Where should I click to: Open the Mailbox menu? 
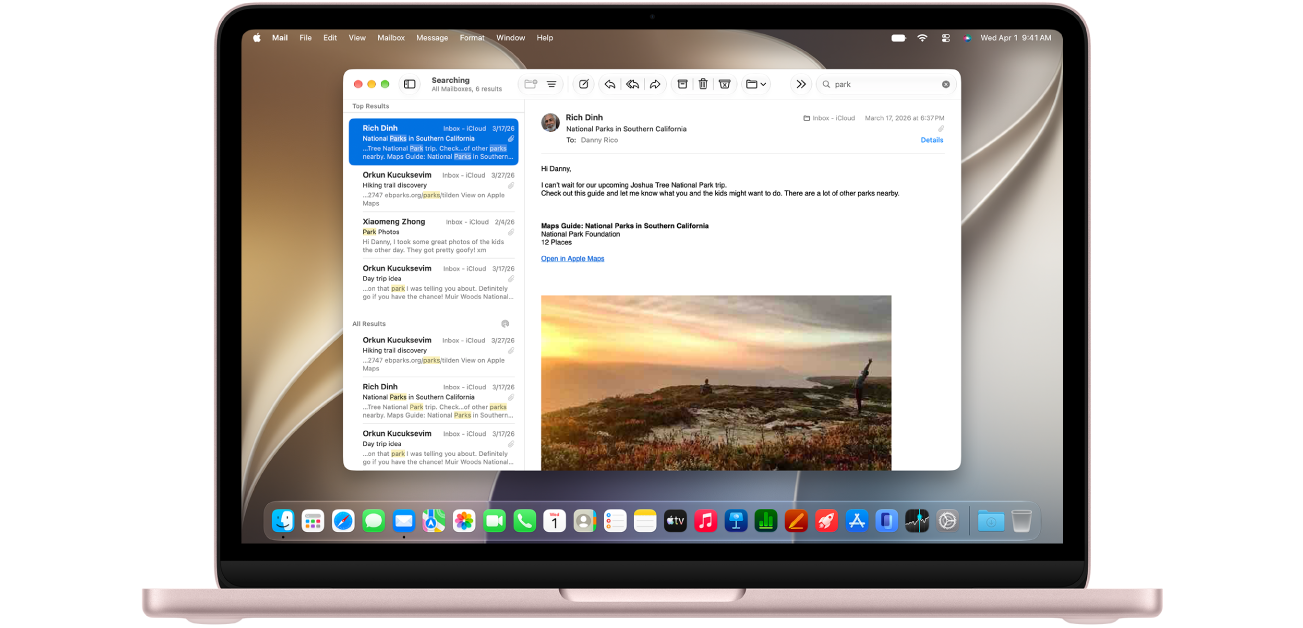tap(391, 38)
